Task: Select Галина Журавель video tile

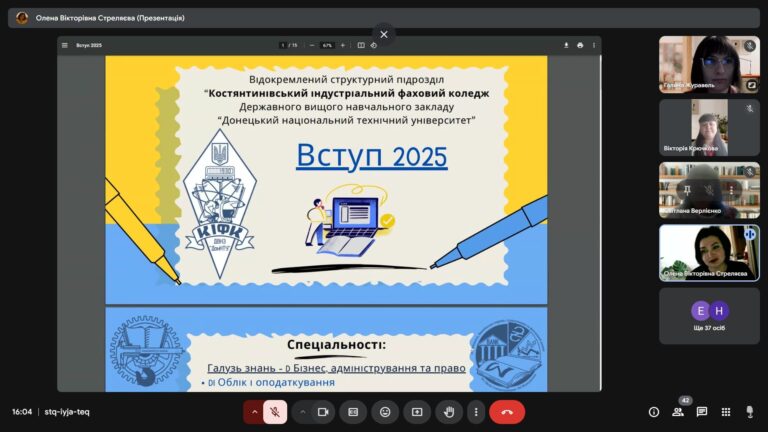Action: [x=709, y=65]
